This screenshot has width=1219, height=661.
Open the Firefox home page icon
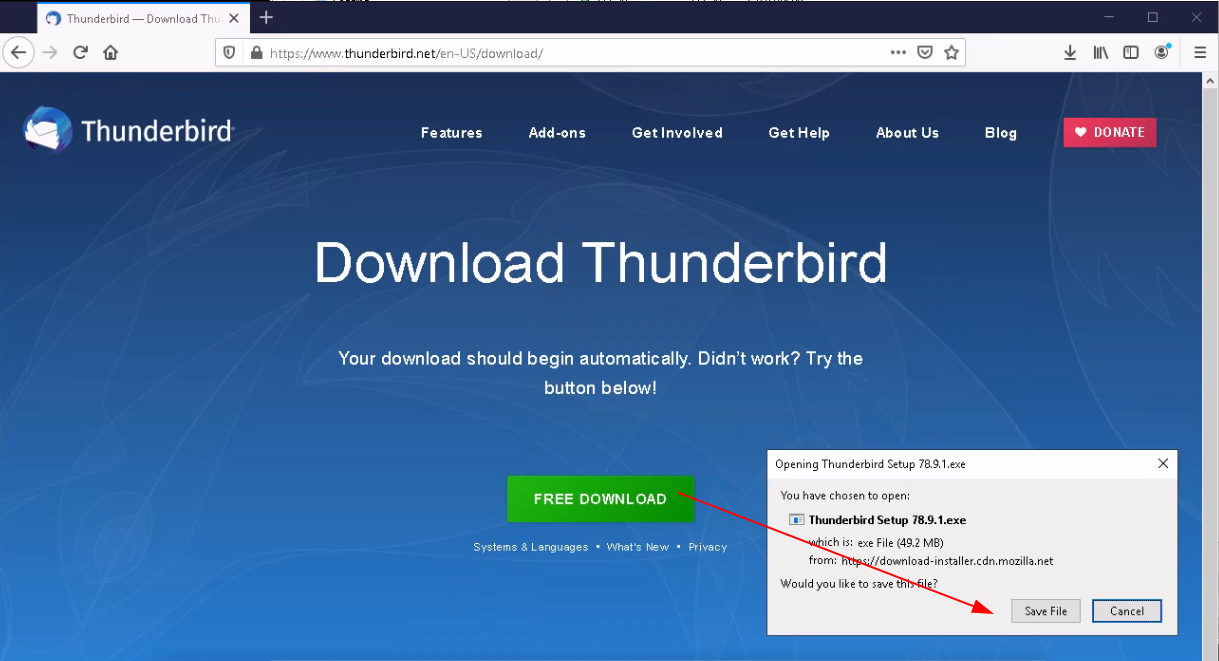(x=111, y=53)
